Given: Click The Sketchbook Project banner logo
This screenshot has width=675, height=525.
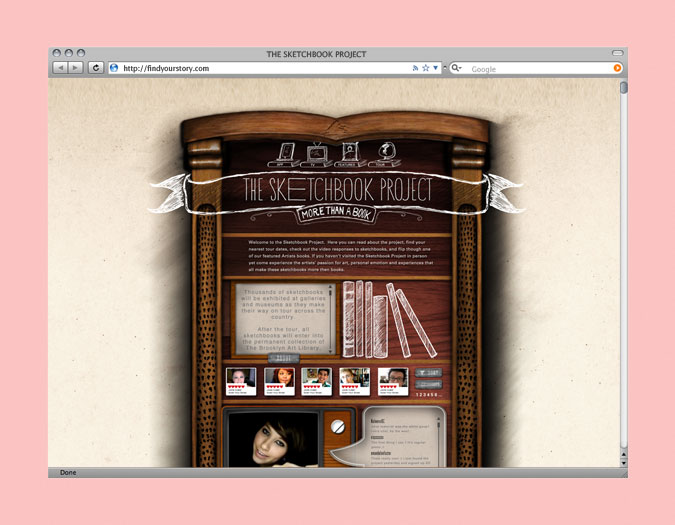Looking at the screenshot, I should pyautogui.click(x=337, y=189).
